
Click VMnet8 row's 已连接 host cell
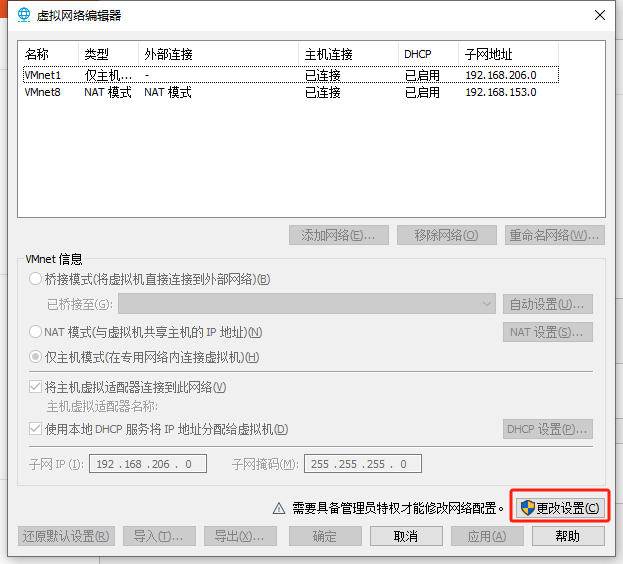coord(322,92)
